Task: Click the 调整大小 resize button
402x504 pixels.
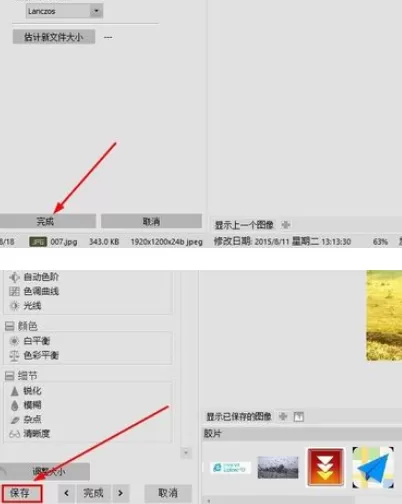Action: coord(45,471)
